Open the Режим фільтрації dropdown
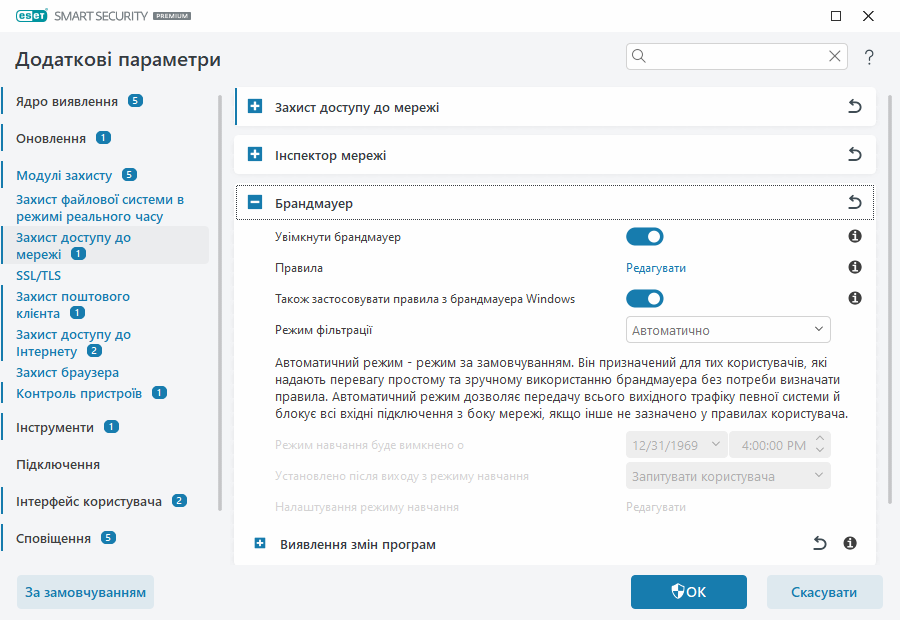The image size is (900, 620). coord(728,329)
